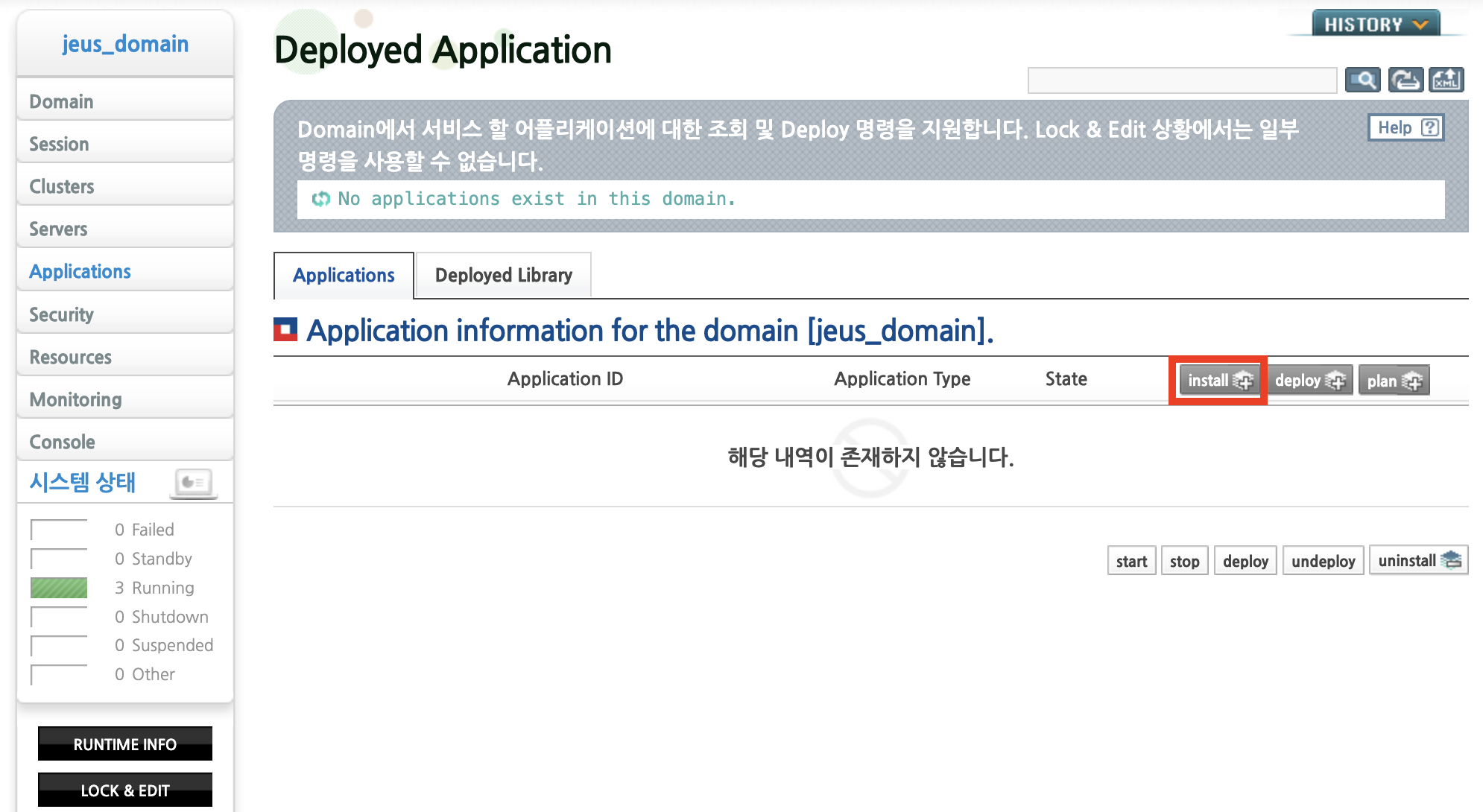Click the search magnifier icon

pos(1362,80)
